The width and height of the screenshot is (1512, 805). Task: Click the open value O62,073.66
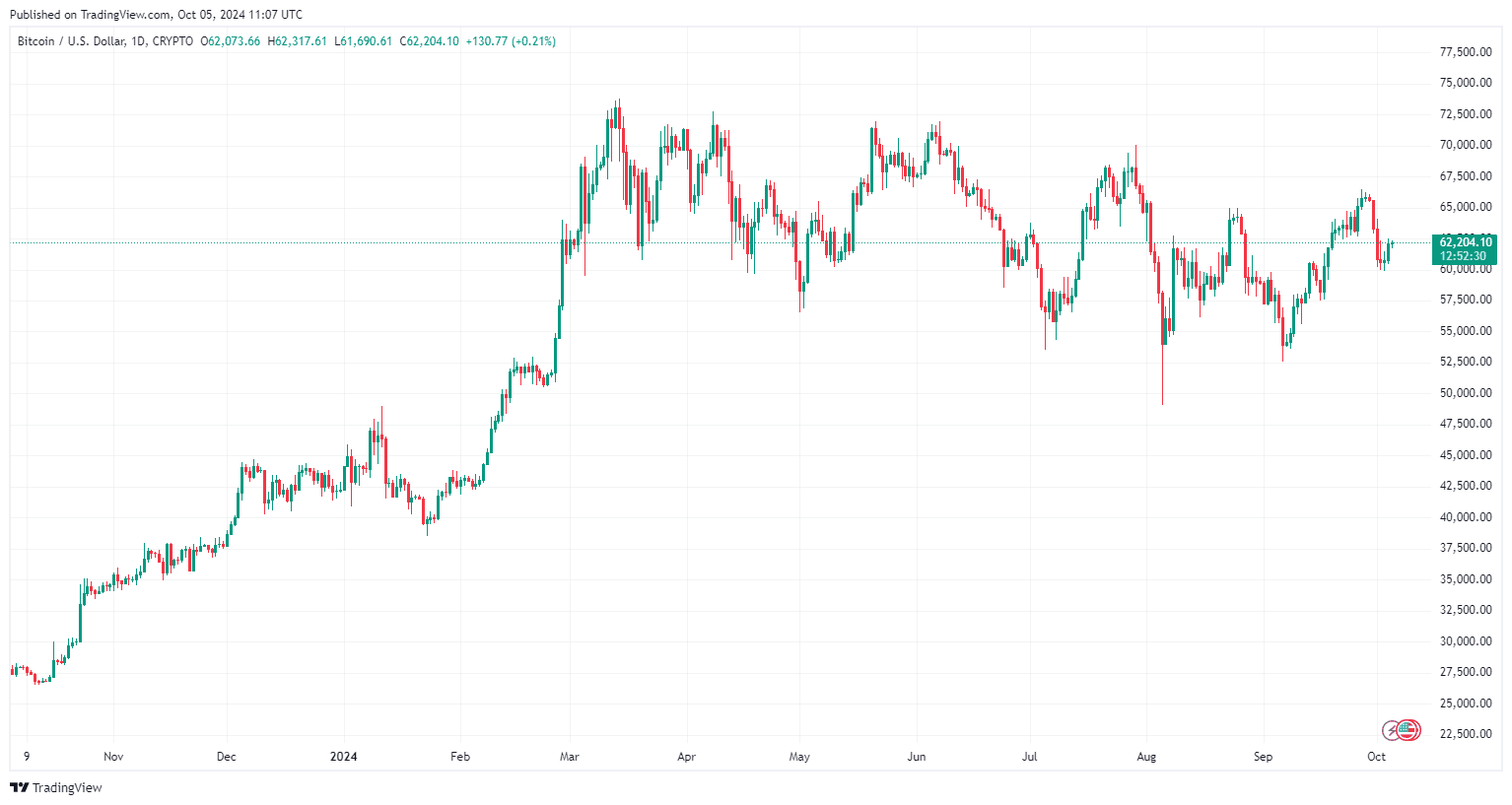click(231, 41)
